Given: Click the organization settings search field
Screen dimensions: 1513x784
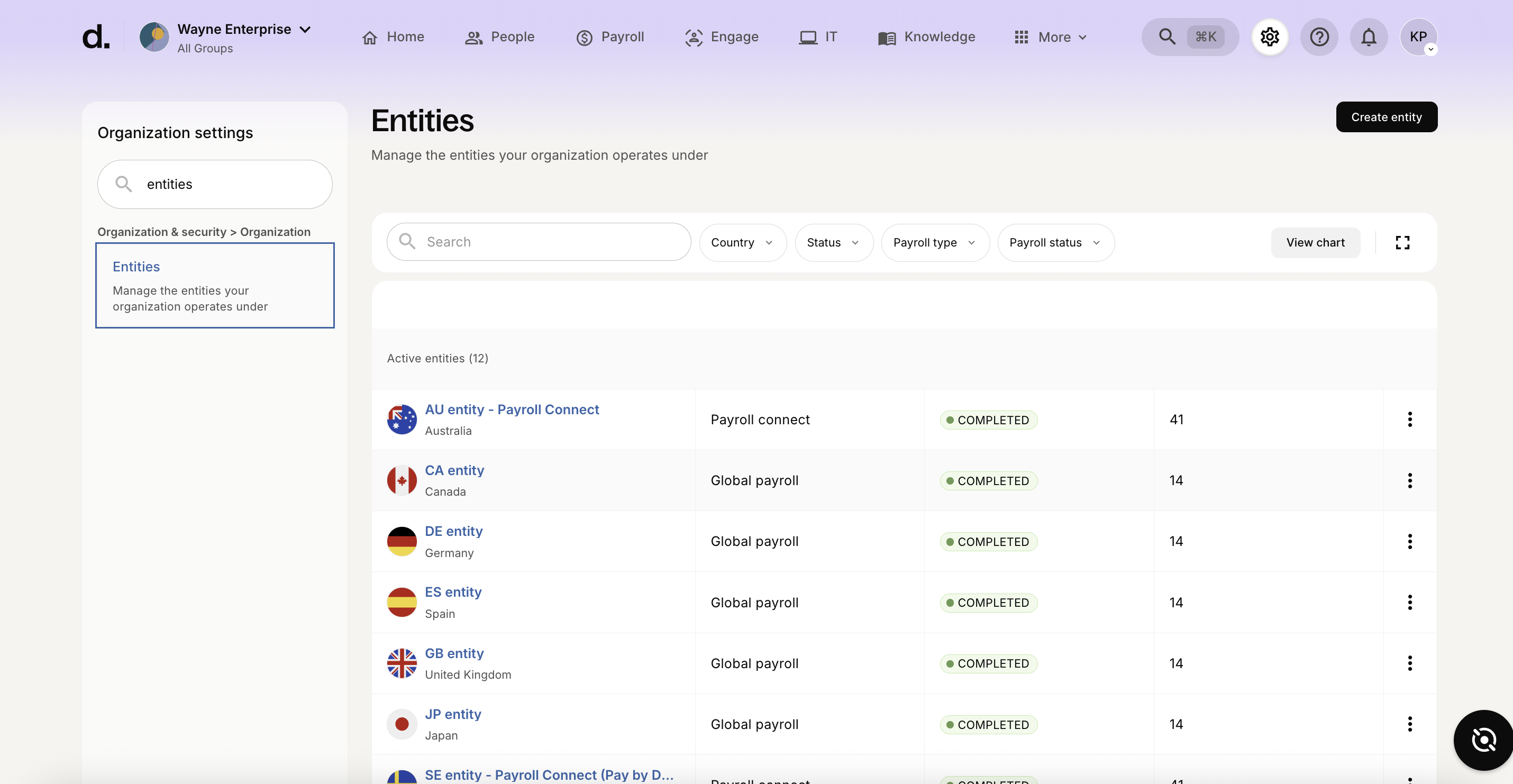Looking at the screenshot, I should coord(215,185).
